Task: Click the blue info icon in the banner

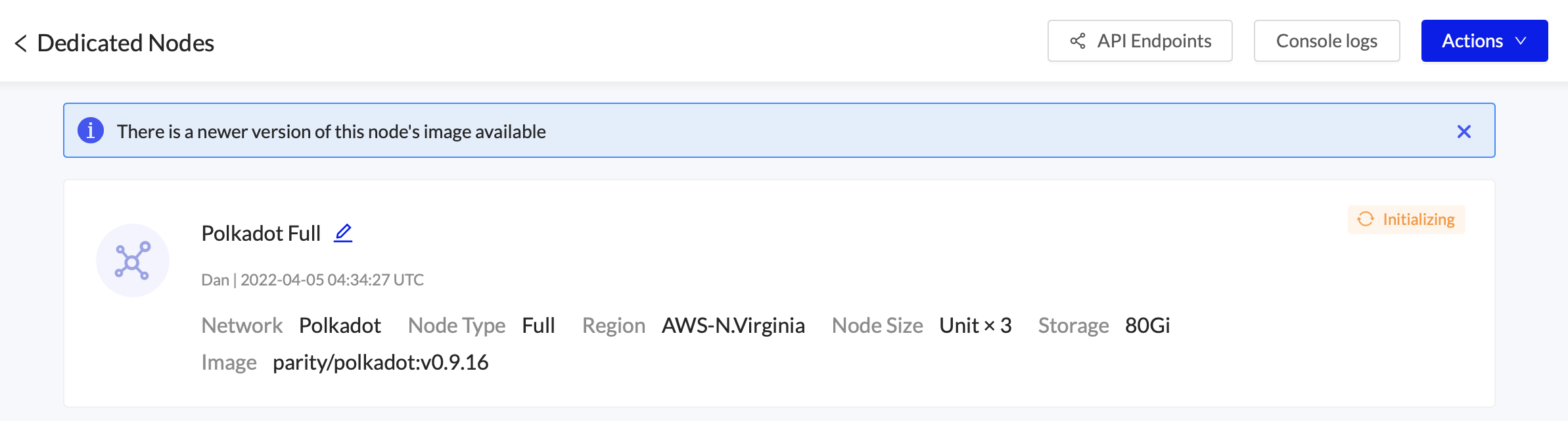Action: click(91, 131)
